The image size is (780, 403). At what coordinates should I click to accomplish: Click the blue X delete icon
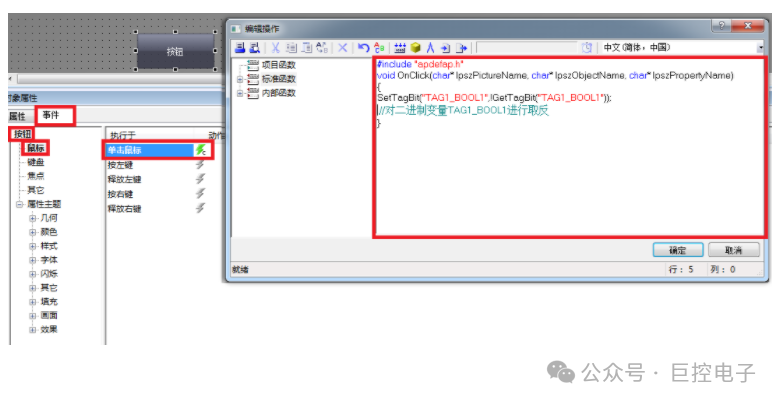343,48
